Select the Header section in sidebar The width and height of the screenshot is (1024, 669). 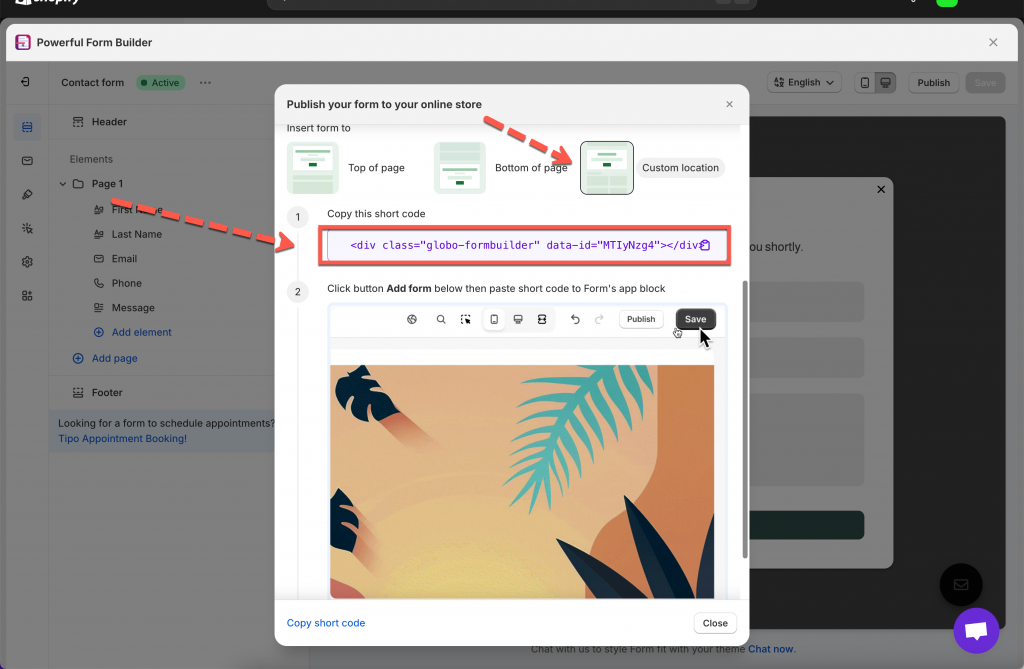(109, 122)
